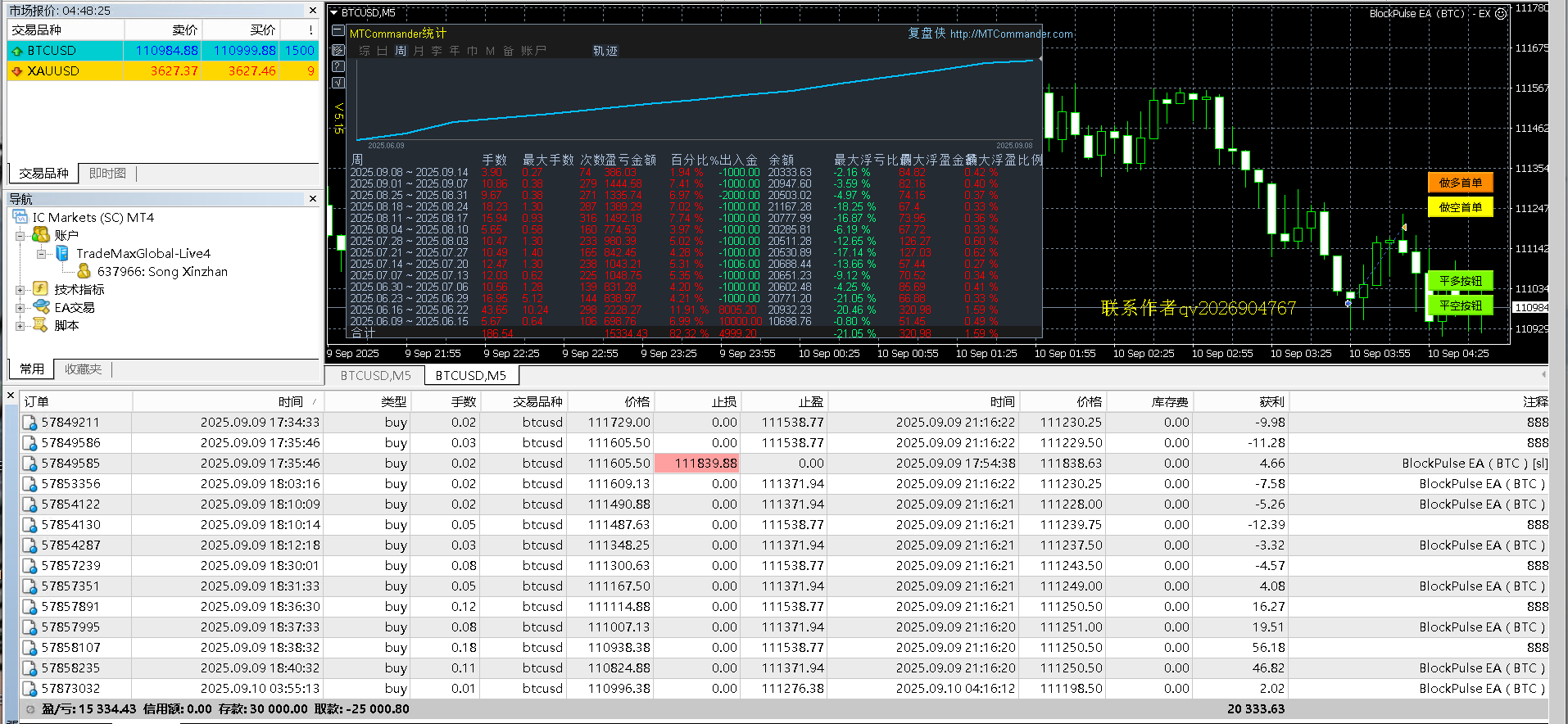Open the BTCUSD,M5 chart title dropdown triangle

[x=333, y=12]
